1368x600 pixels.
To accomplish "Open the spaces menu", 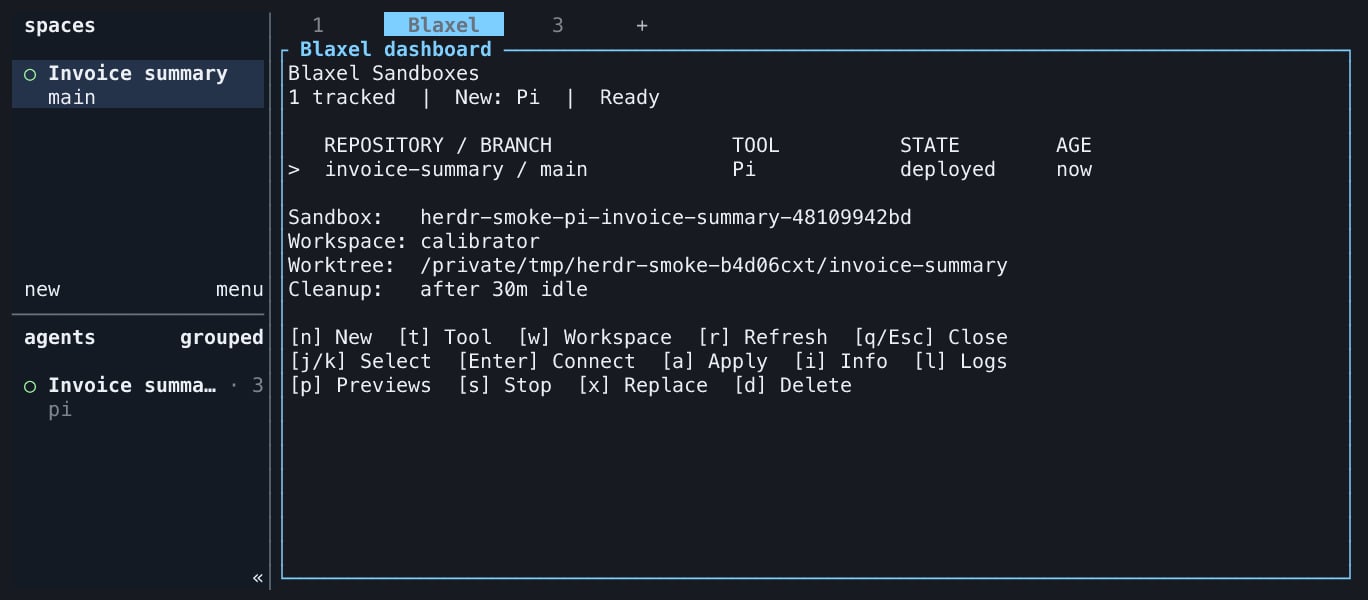I will [x=240, y=290].
